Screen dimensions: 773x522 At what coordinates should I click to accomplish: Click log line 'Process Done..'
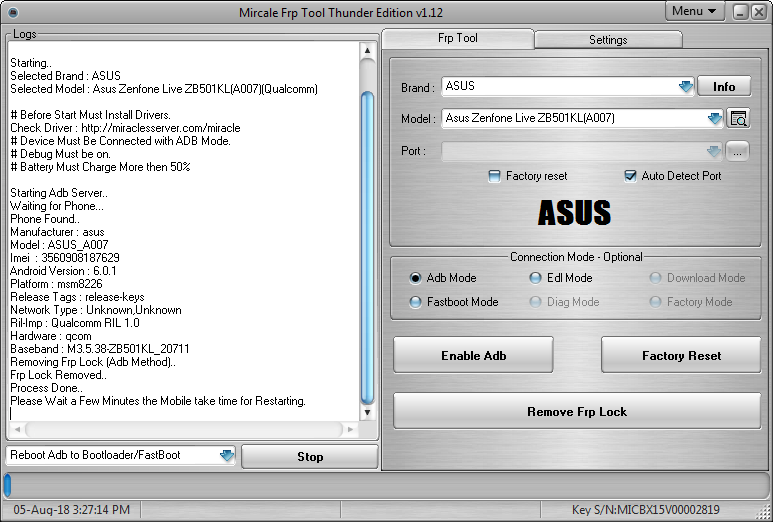46,388
